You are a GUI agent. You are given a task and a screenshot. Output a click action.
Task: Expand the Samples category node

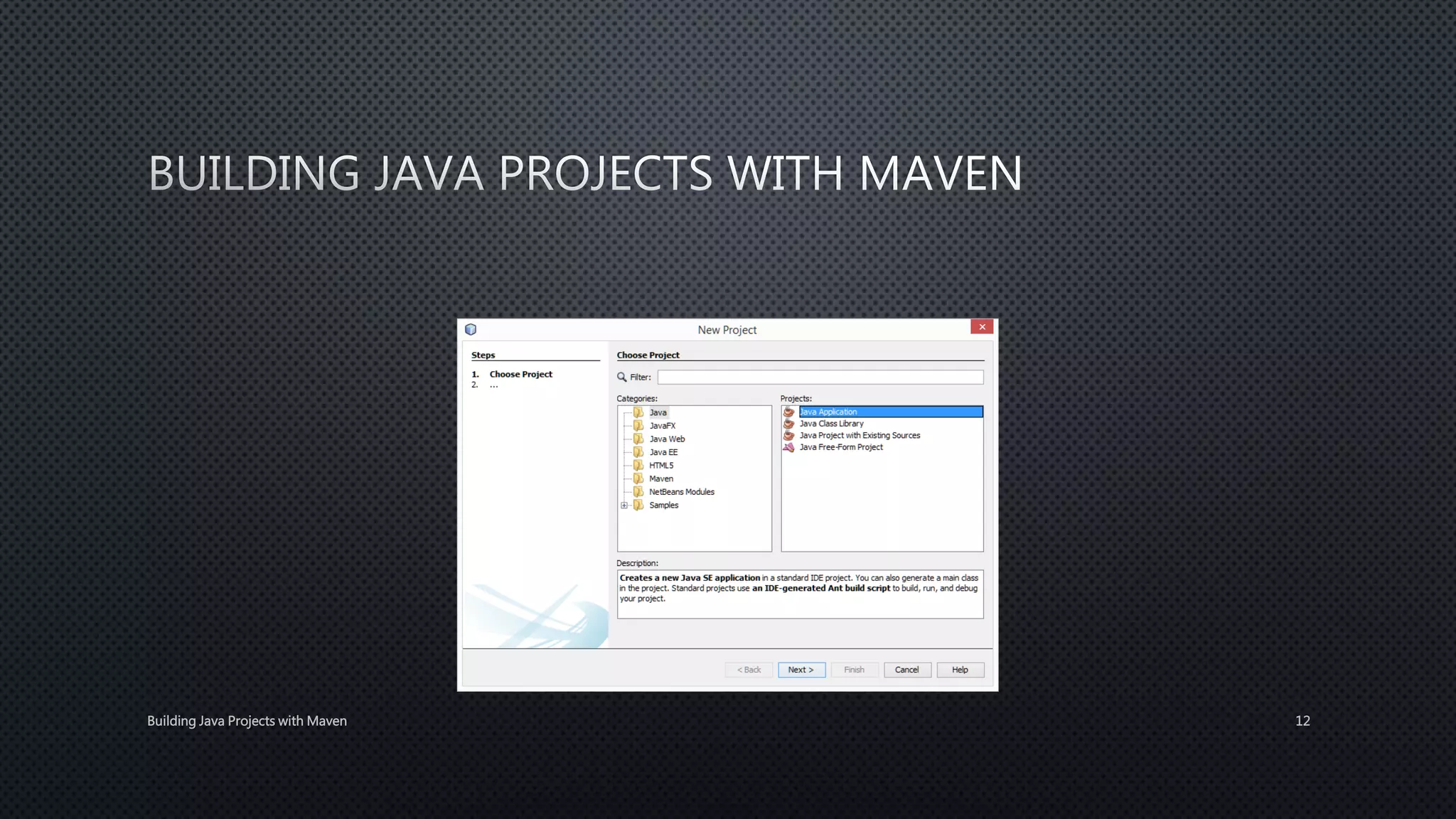[x=624, y=505]
